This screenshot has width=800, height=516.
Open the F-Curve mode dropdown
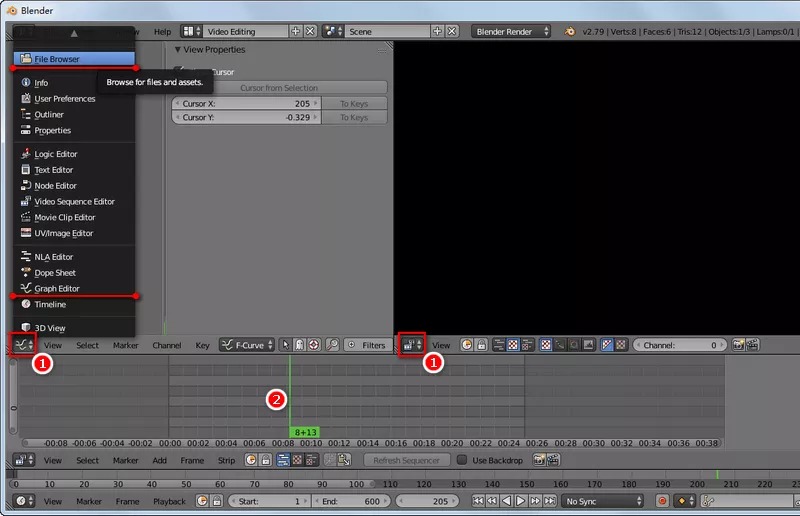247,345
